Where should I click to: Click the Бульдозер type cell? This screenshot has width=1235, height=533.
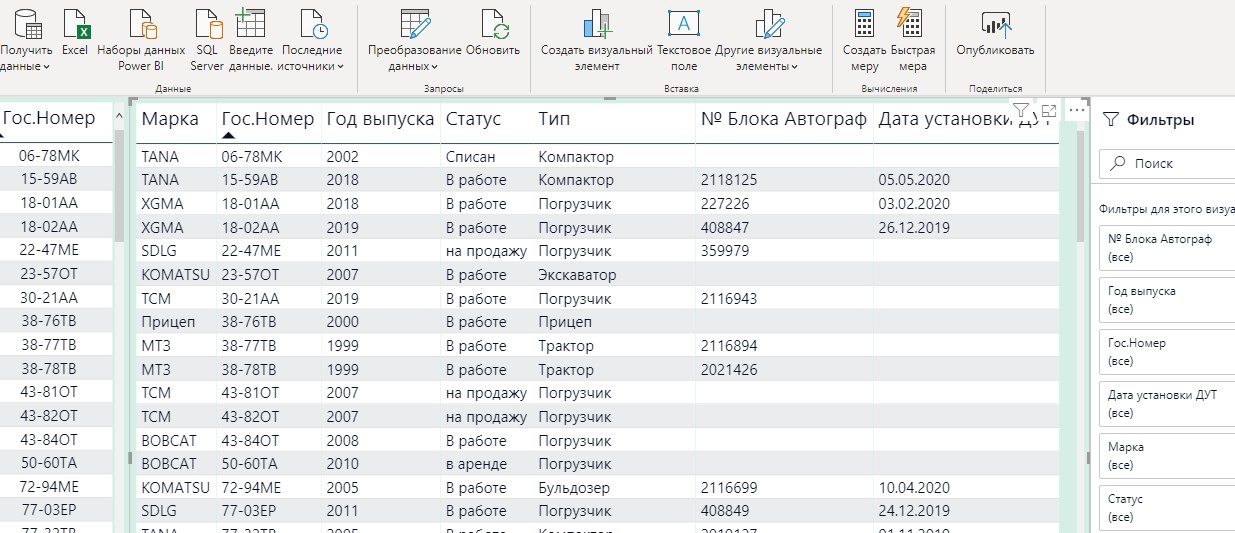pos(574,488)
